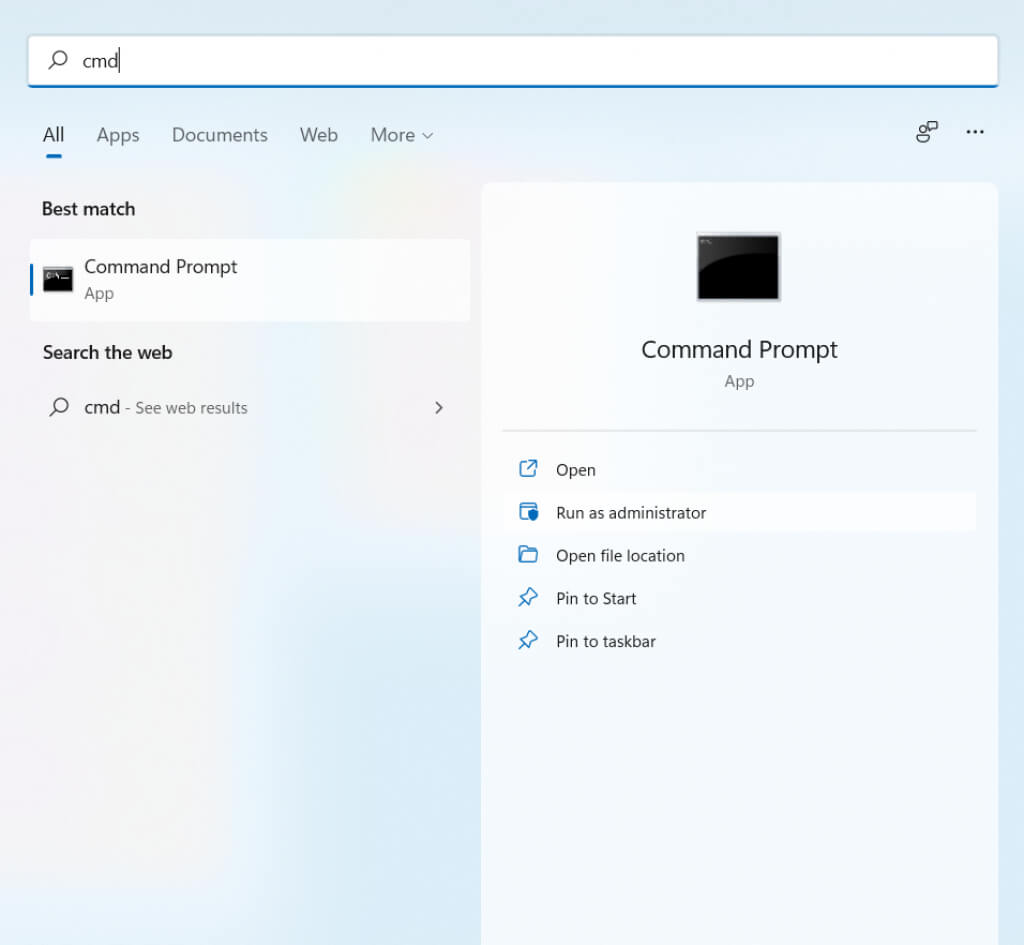Click the Best match heading
Screen dimensions: 1024x945
point(89,209)
